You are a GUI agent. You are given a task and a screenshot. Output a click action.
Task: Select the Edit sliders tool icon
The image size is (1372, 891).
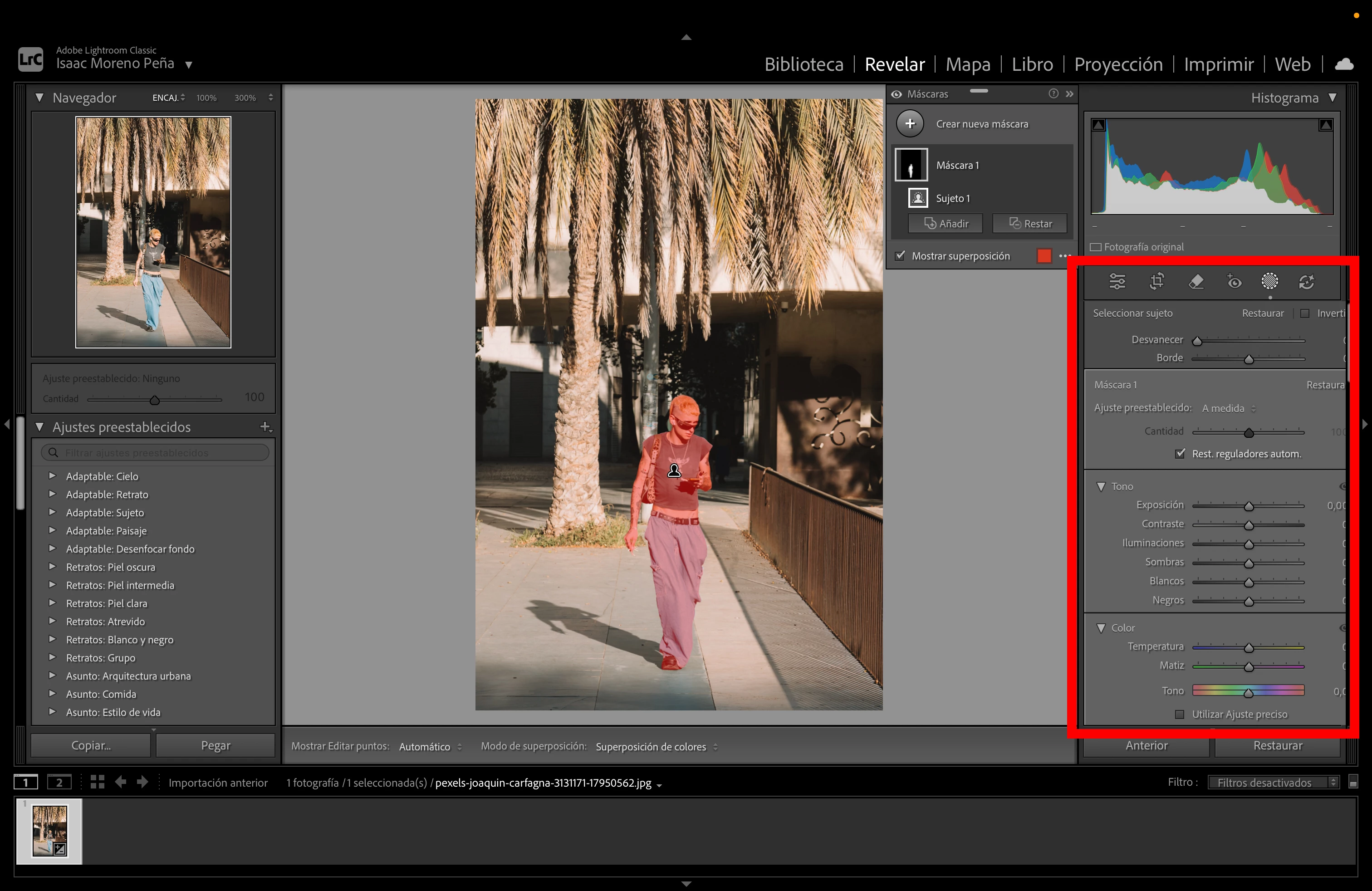(x=1117, y=281)
